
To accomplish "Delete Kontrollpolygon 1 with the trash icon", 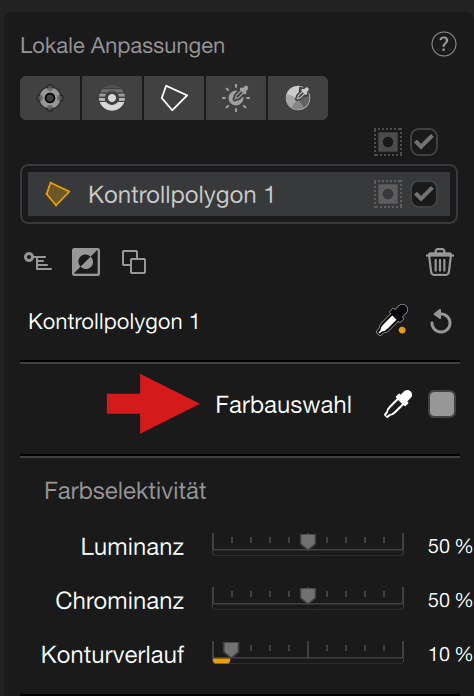I will coord(440,262).
